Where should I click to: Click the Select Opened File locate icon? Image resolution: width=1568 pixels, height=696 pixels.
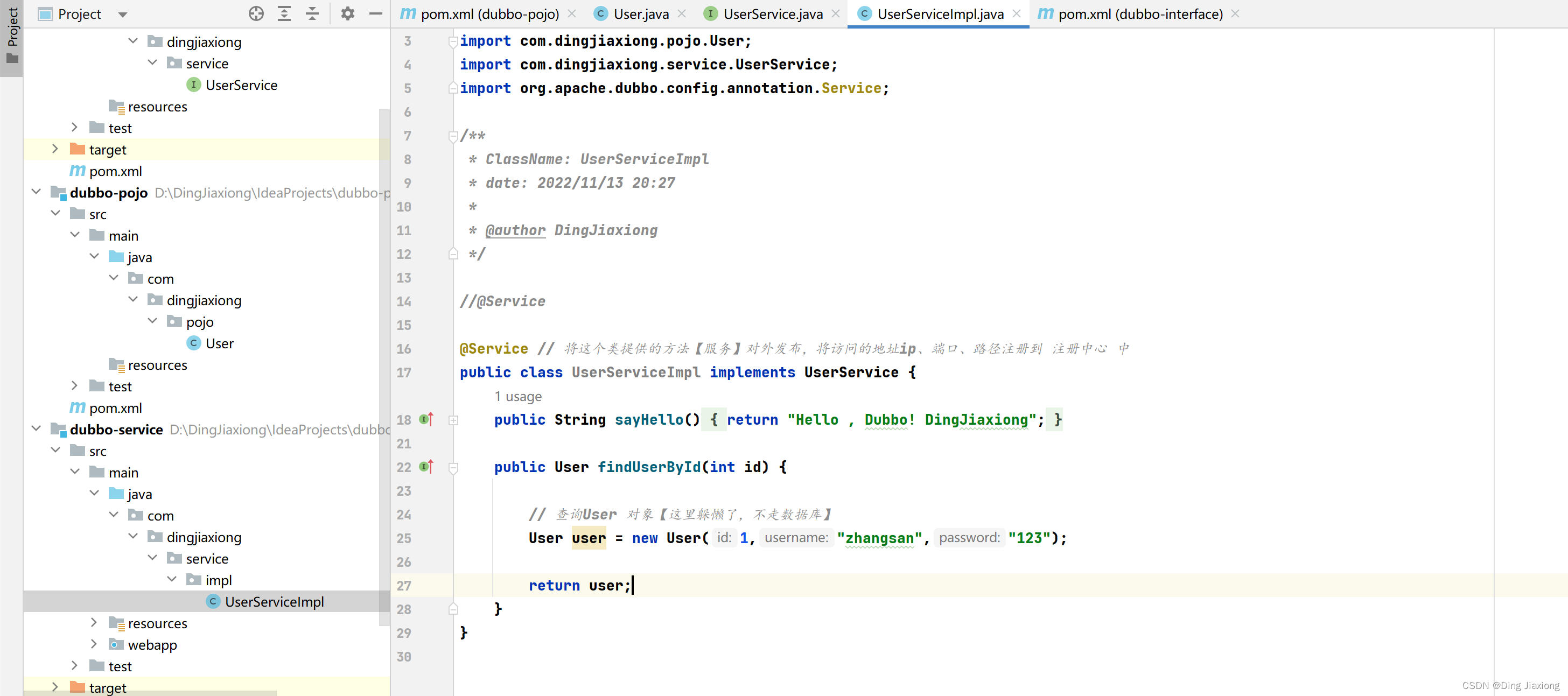point(256,13)
